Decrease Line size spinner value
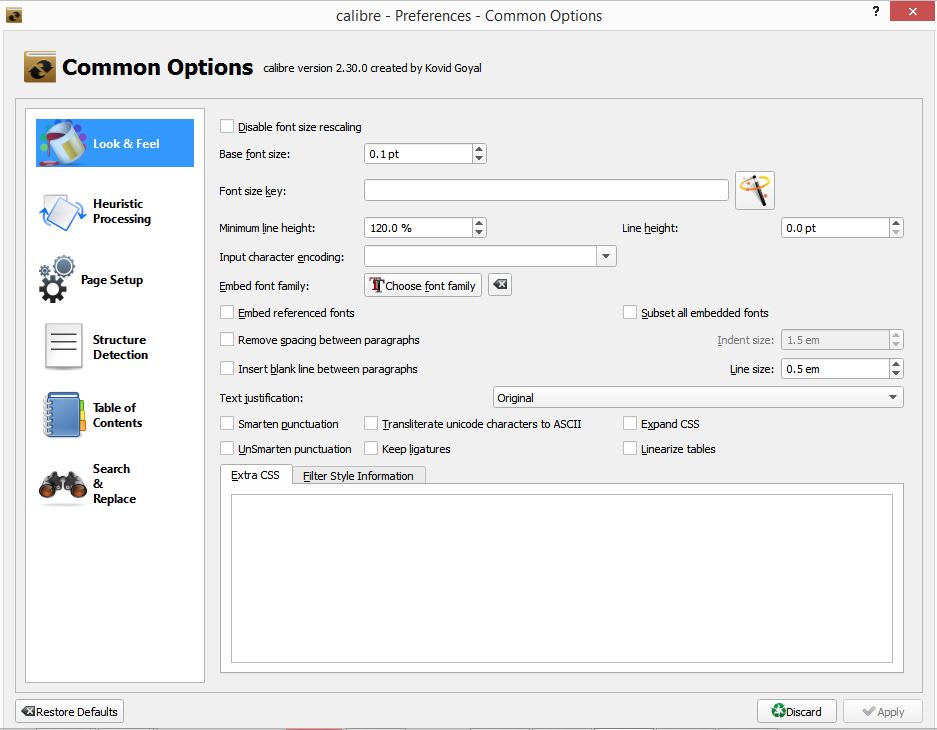Image resolution: width=937 pixels, height=730 pixels. click(x=896, y=373)
